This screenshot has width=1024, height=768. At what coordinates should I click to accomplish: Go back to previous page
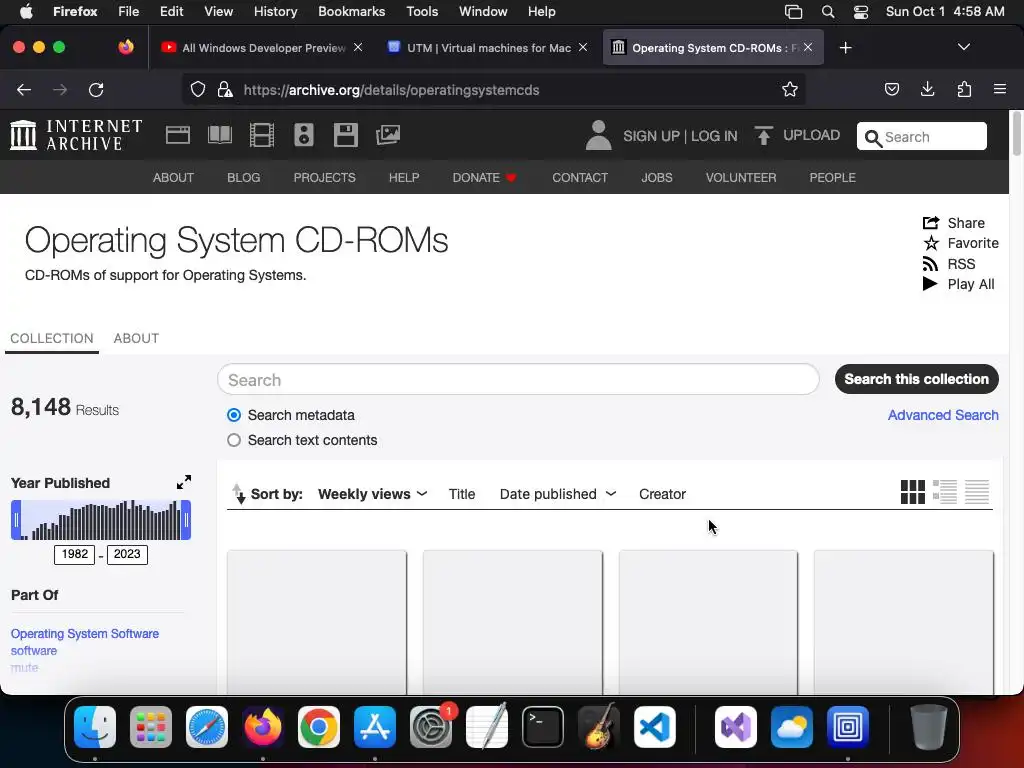pos(24,89)
